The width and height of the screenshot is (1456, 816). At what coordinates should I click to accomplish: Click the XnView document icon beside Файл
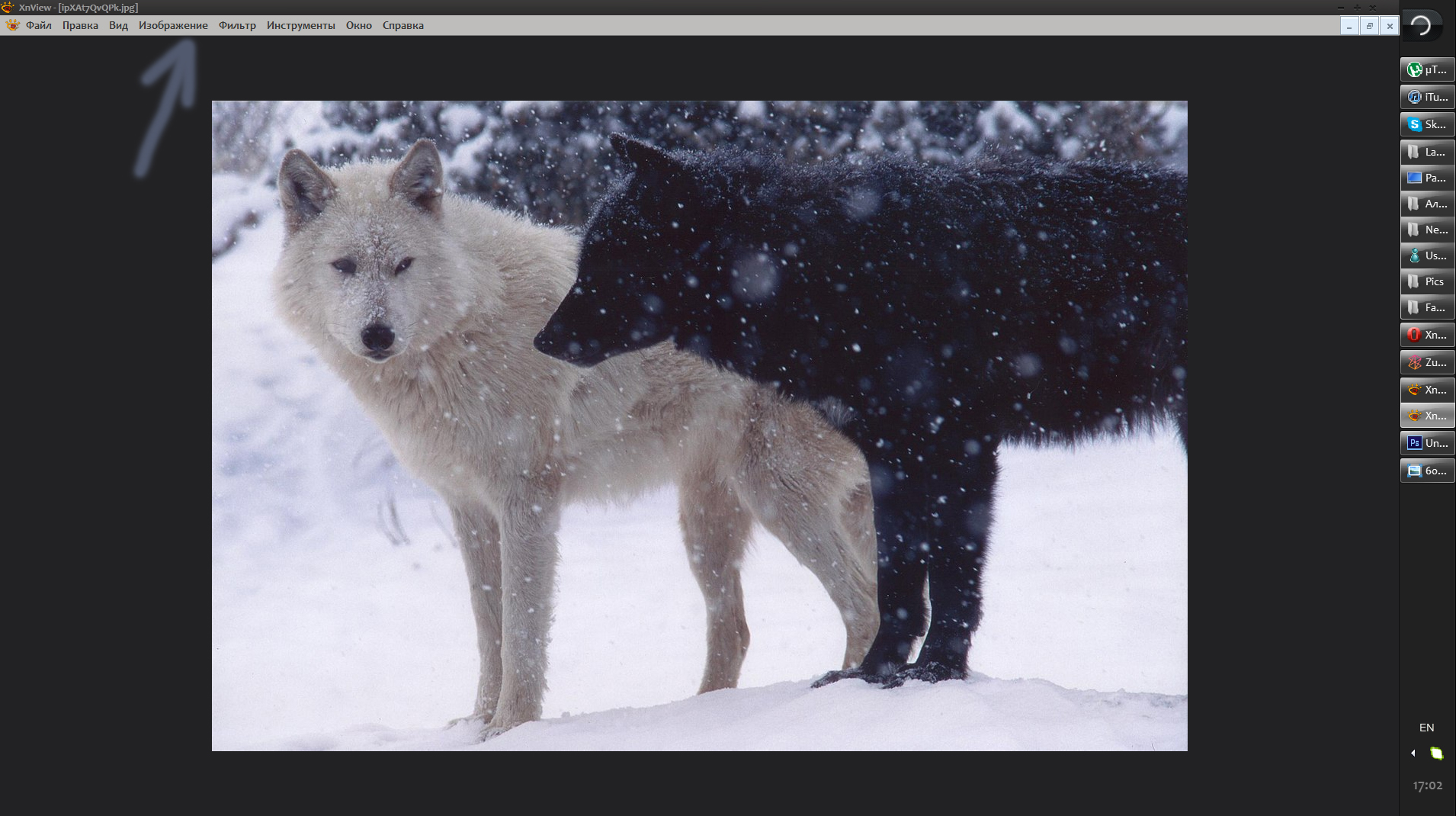click(x=13, y=25)
